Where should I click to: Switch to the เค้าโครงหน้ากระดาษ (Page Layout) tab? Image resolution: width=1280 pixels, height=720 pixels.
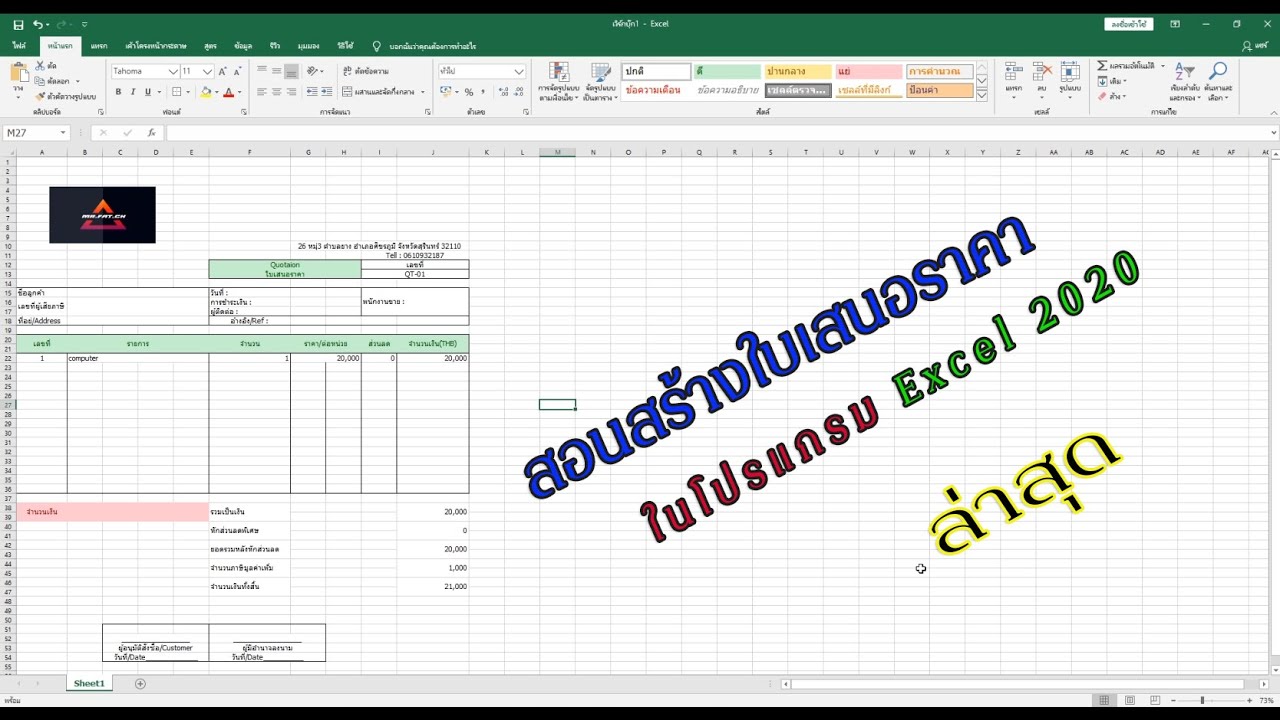point(156,46)
